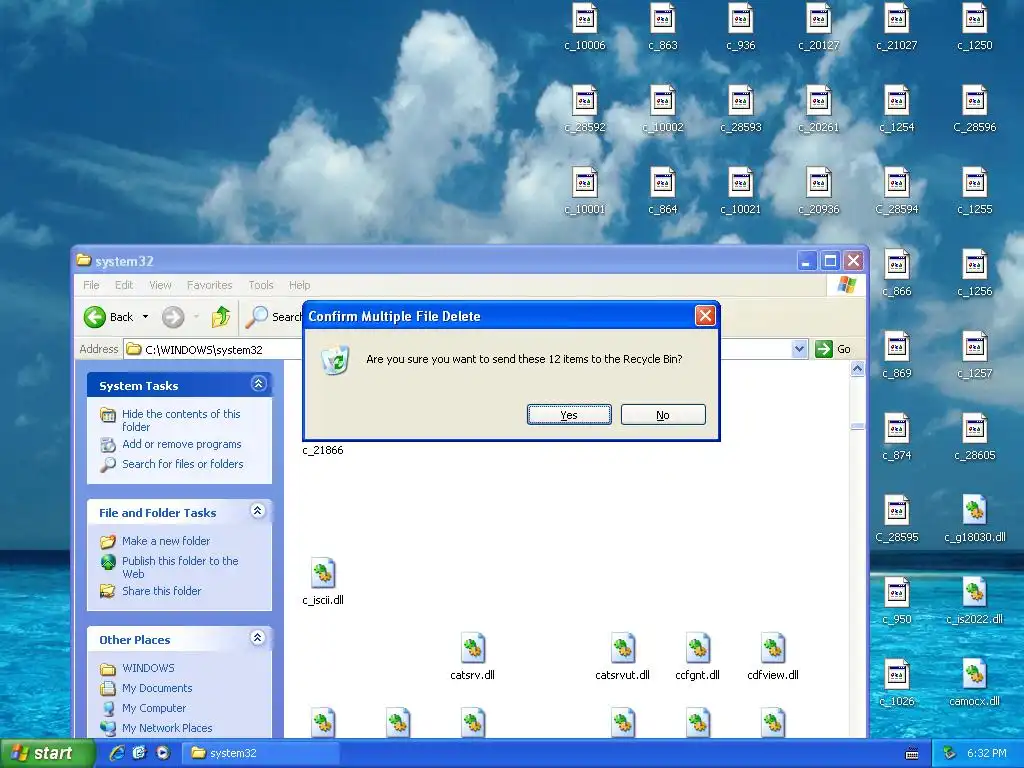This screenshot has width=1024, height=768.
Task: Open the Favorites menu
Action: pyautogui.click(x=210, y=285)
